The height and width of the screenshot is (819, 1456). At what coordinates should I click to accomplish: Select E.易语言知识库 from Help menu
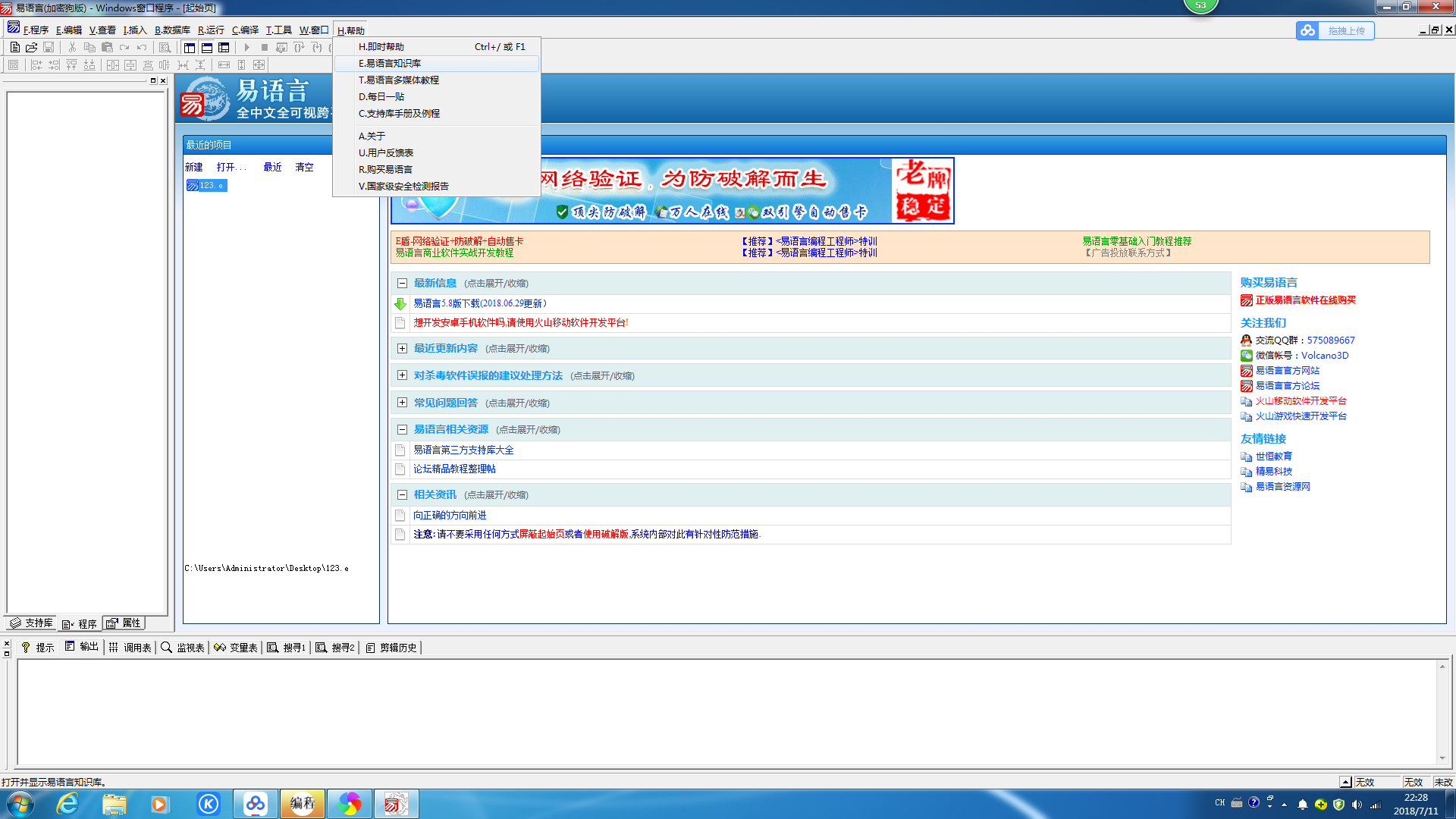tap(437, 64)
